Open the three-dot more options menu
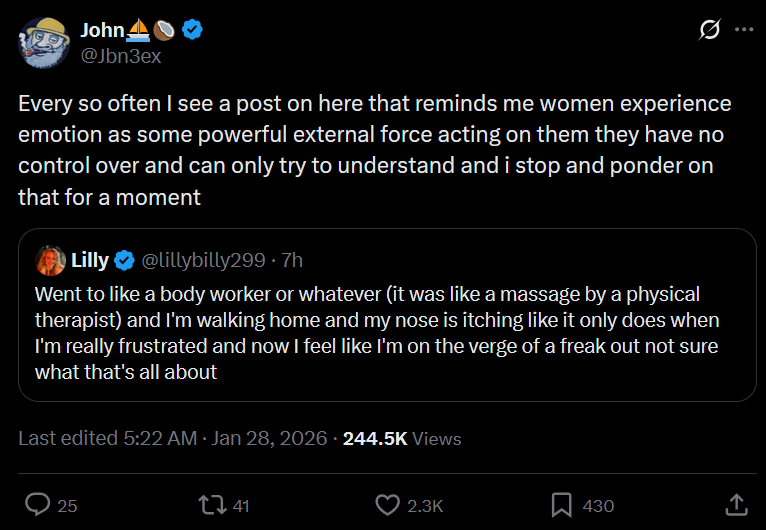The height and width of the screenshot is (530, 766). (743, 30)
